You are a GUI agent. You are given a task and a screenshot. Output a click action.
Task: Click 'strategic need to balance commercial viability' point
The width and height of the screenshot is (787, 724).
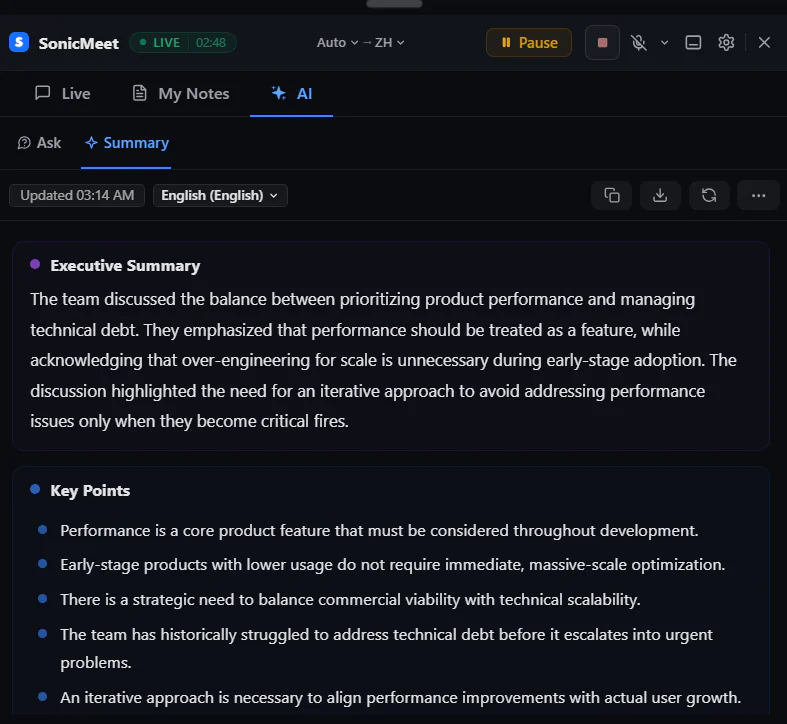click(x=350, y=599)
